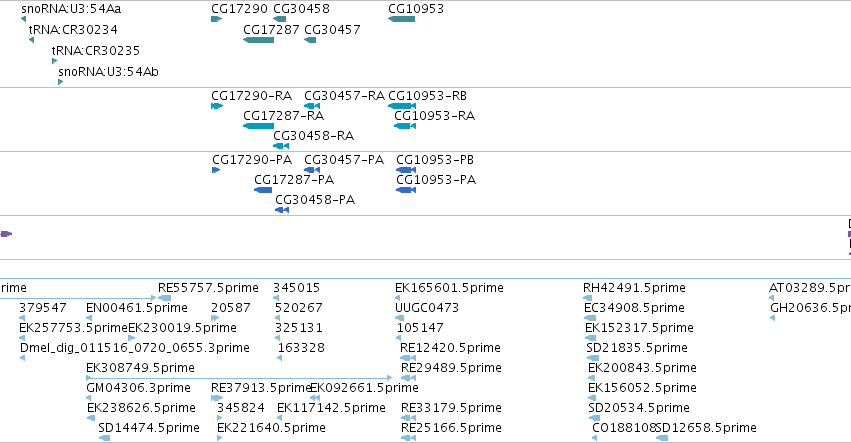
Task: Pick the CG10953-RB transcript arrow
Action: (402, 106)
